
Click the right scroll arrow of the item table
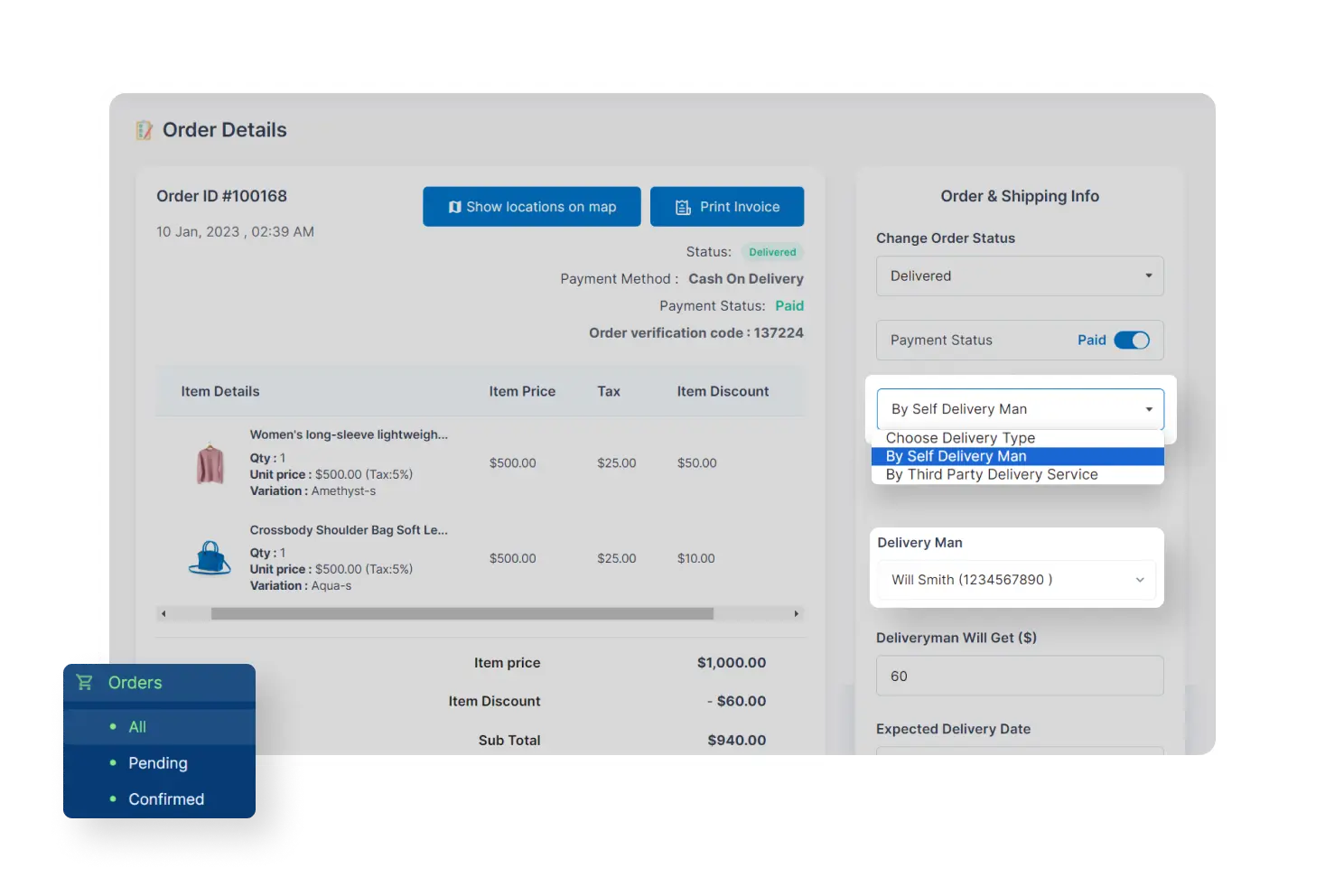point(797,613)
